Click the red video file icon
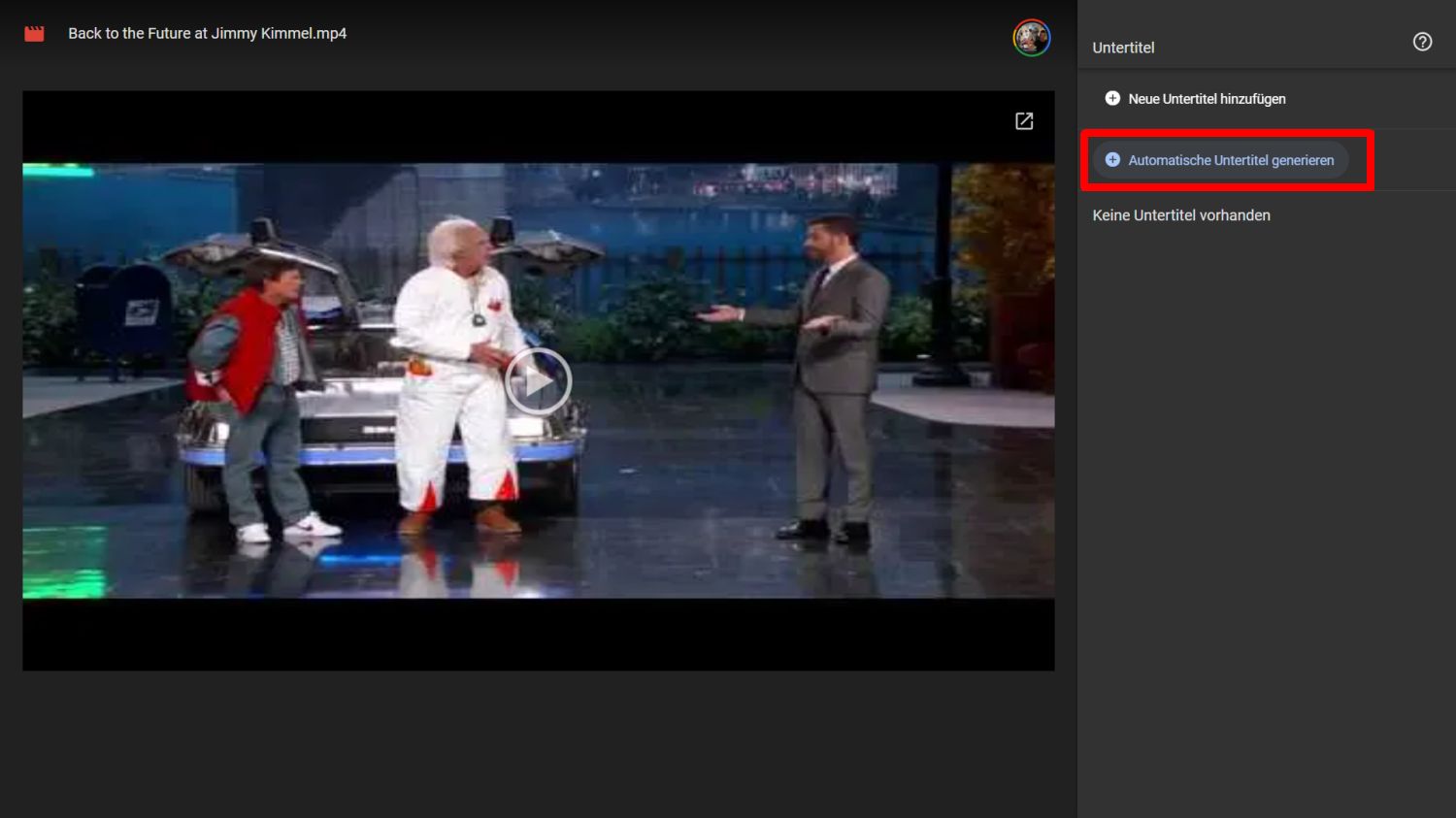 tap(34, 34)
